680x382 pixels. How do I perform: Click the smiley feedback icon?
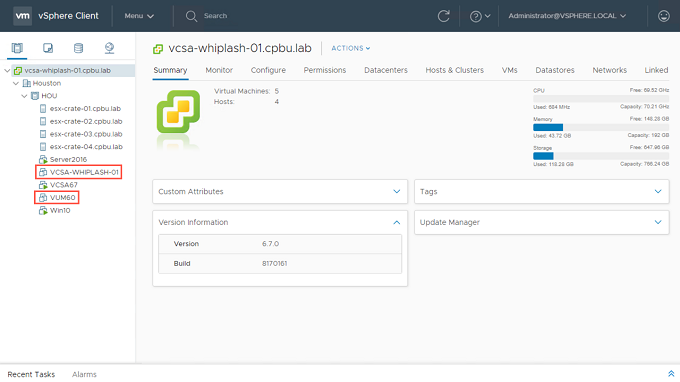664,16
